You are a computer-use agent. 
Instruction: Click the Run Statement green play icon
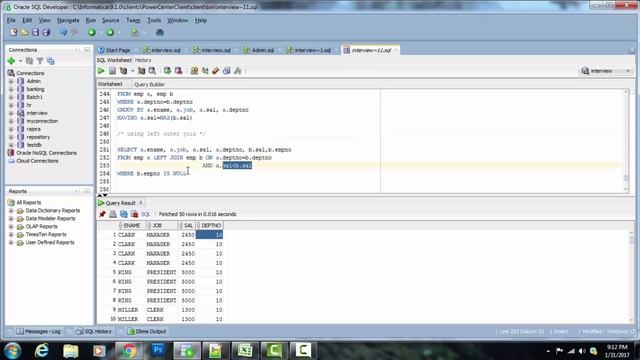pyautogui.click(x=101, y=71)
